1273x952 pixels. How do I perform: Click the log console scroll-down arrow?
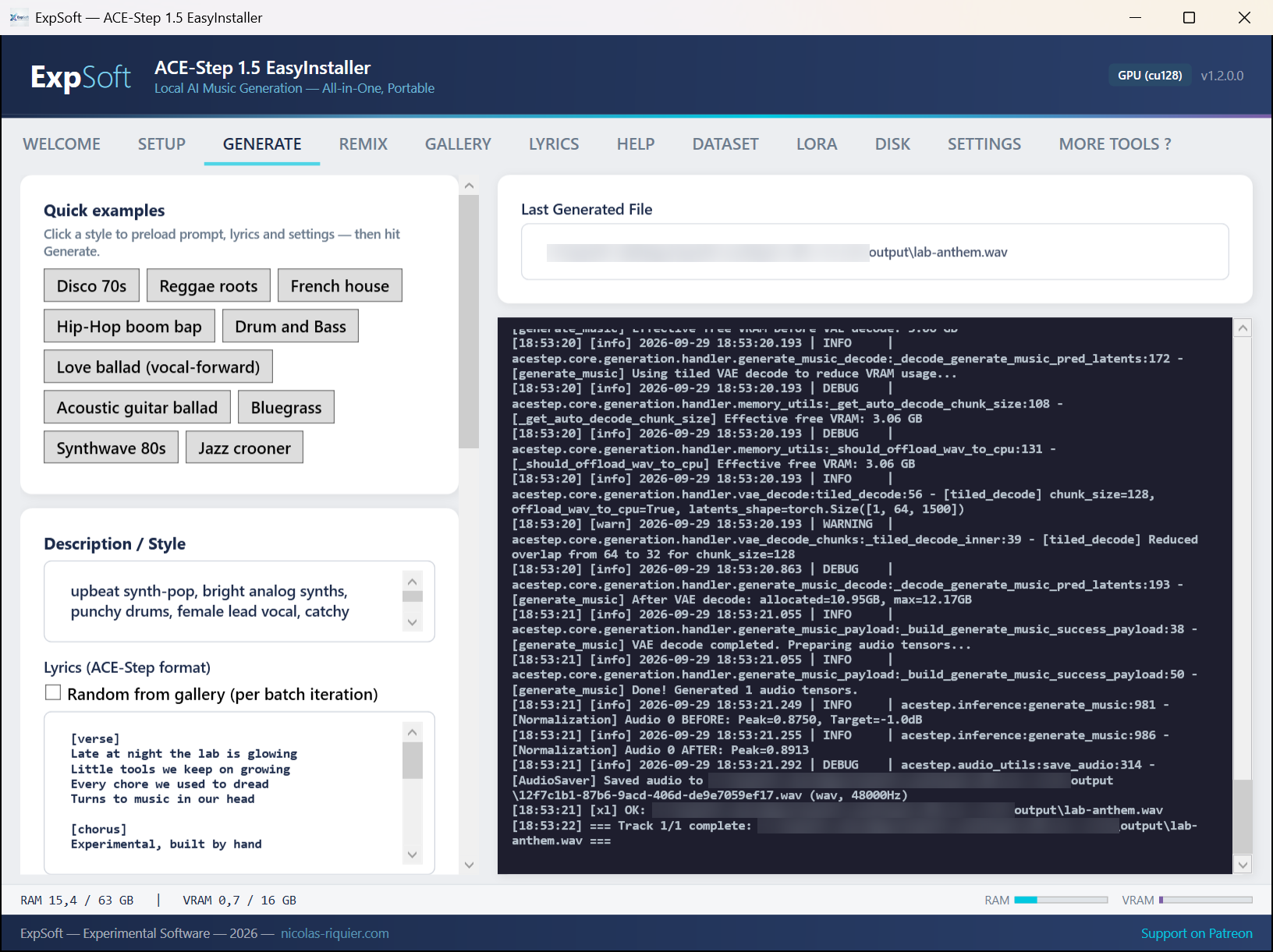pyautogui.click(x=1243, y=864)
